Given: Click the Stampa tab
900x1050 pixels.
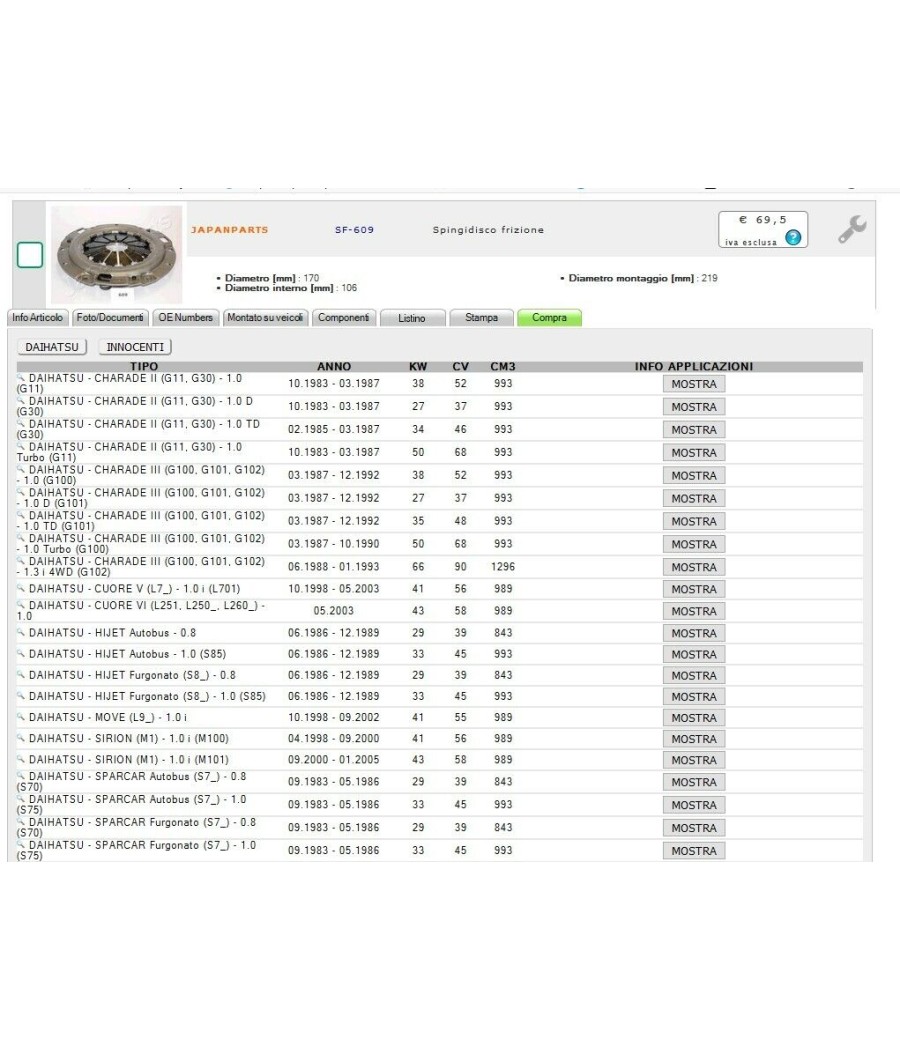Looking at the screenshot, I should [481, 317].
